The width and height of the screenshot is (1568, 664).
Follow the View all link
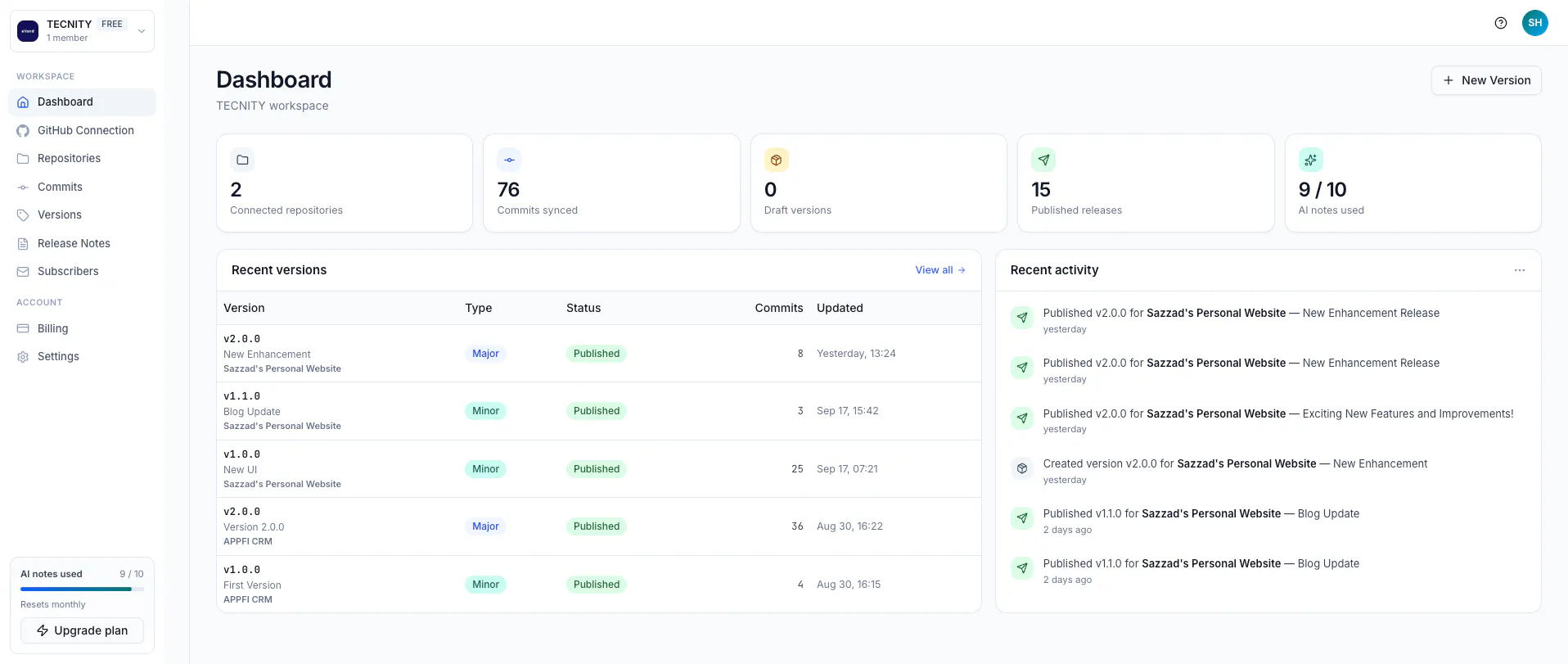[x=940, y=270]
